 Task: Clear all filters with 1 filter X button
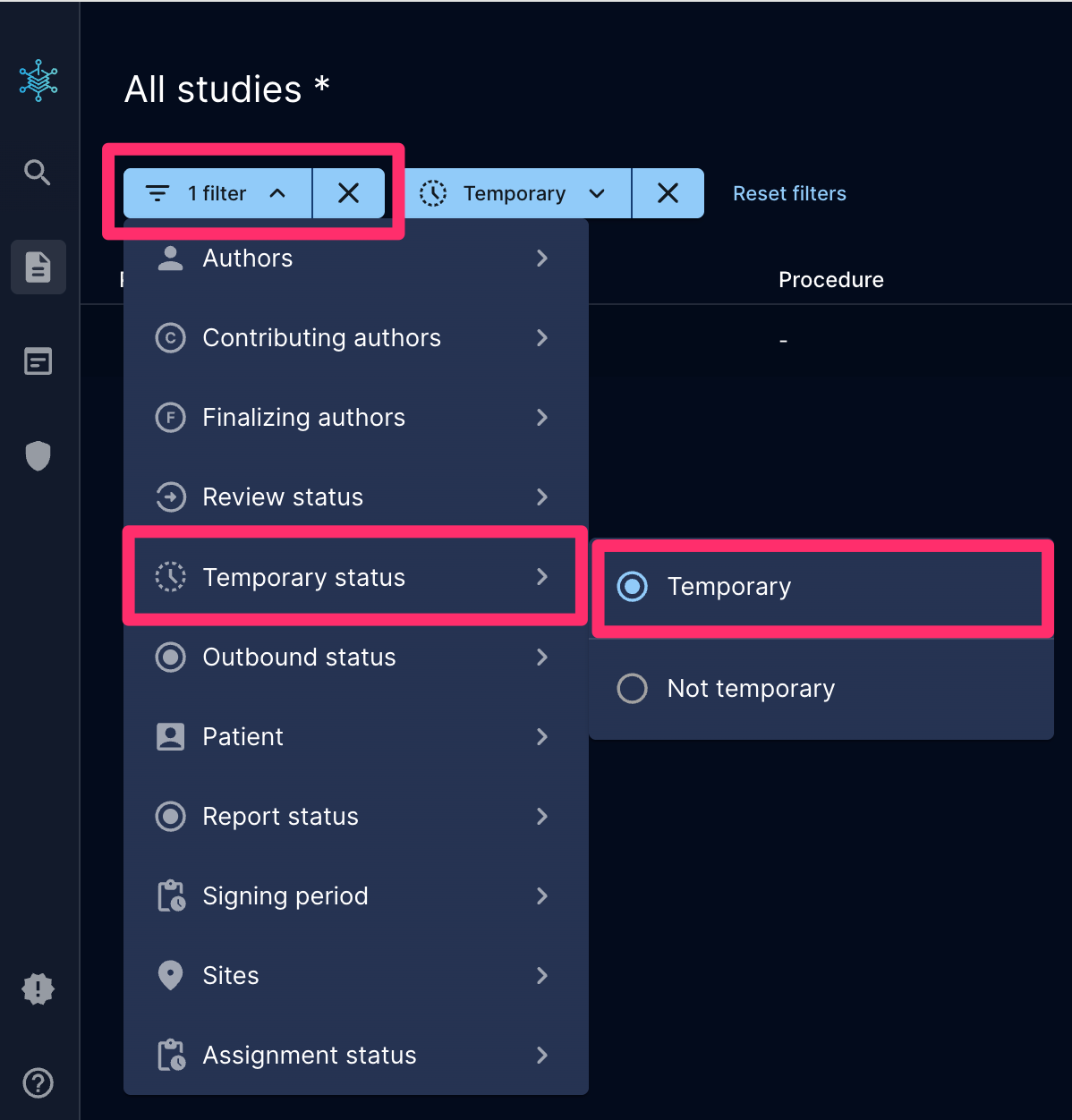tap(348, 193)
